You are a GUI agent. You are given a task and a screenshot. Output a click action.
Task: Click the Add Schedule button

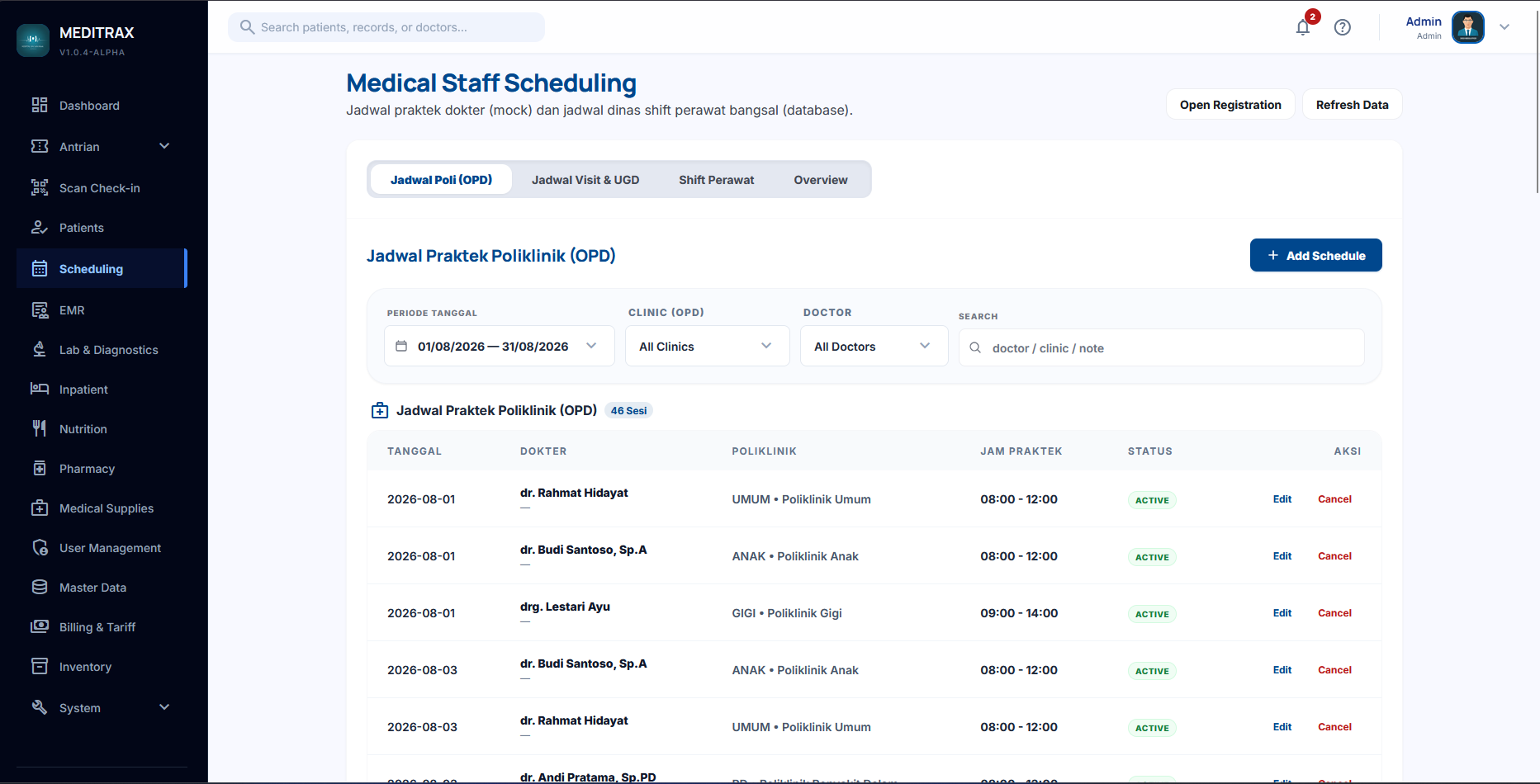coord(1315,255)
